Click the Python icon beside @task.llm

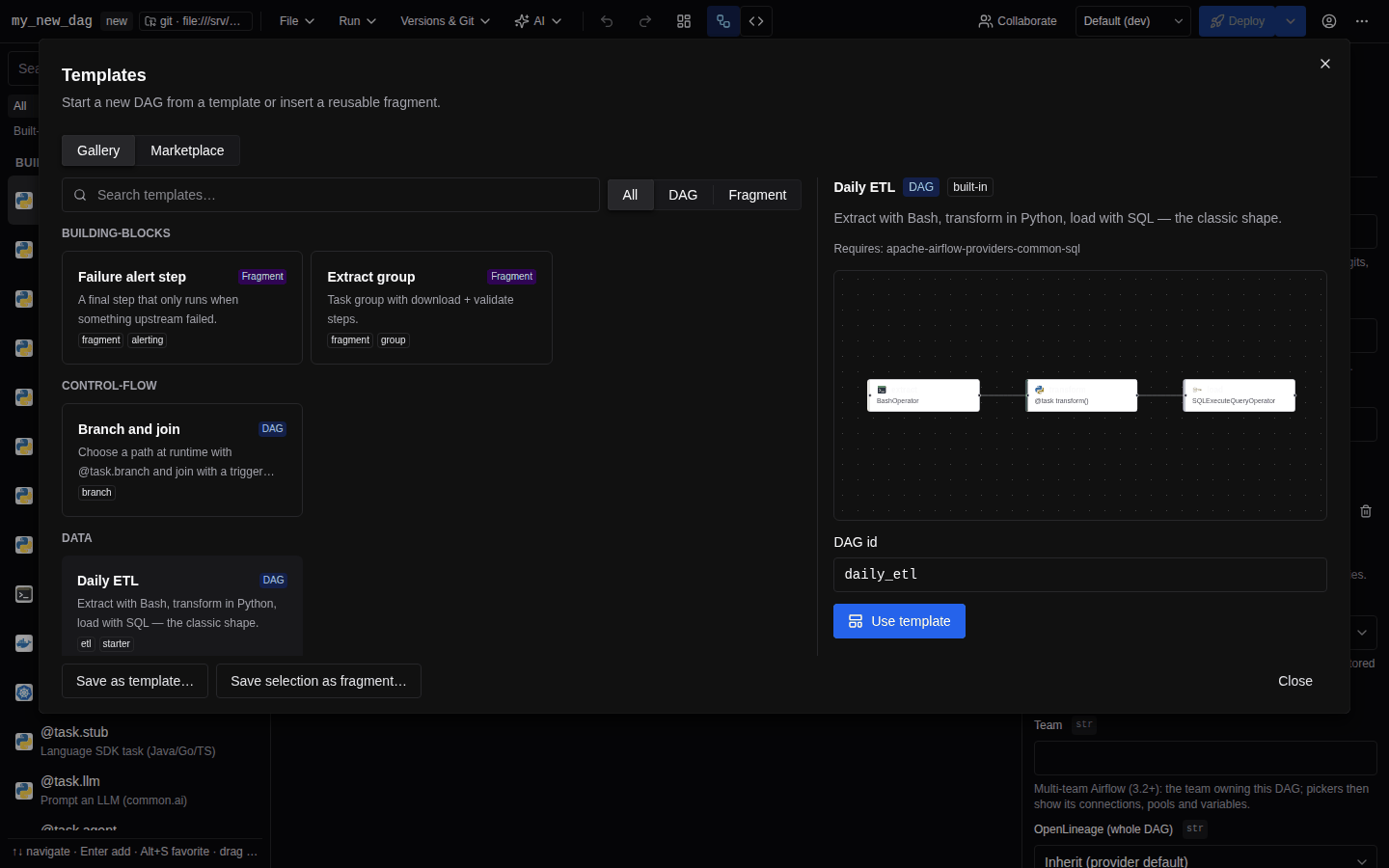24,791
